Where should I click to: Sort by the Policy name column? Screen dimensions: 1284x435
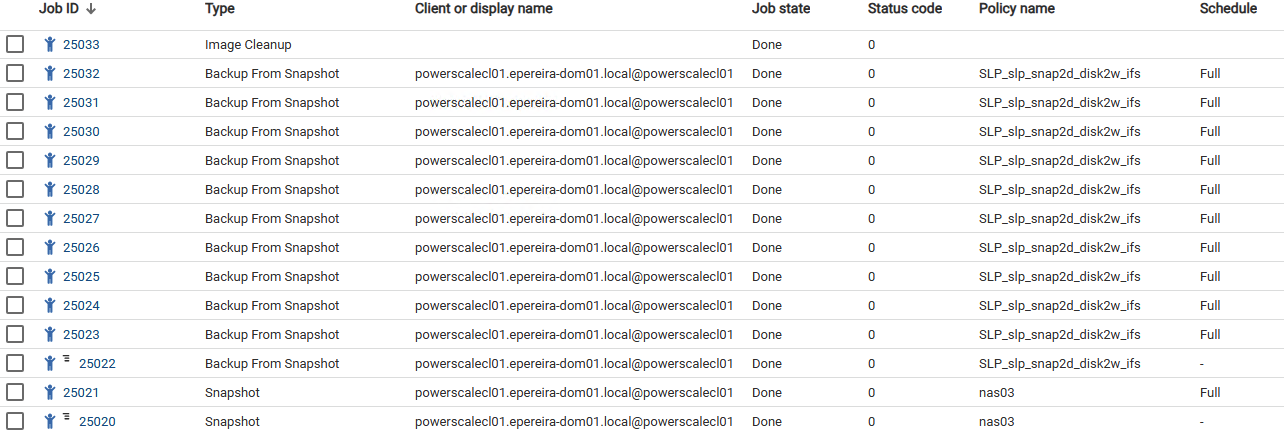pos(1016,9)
